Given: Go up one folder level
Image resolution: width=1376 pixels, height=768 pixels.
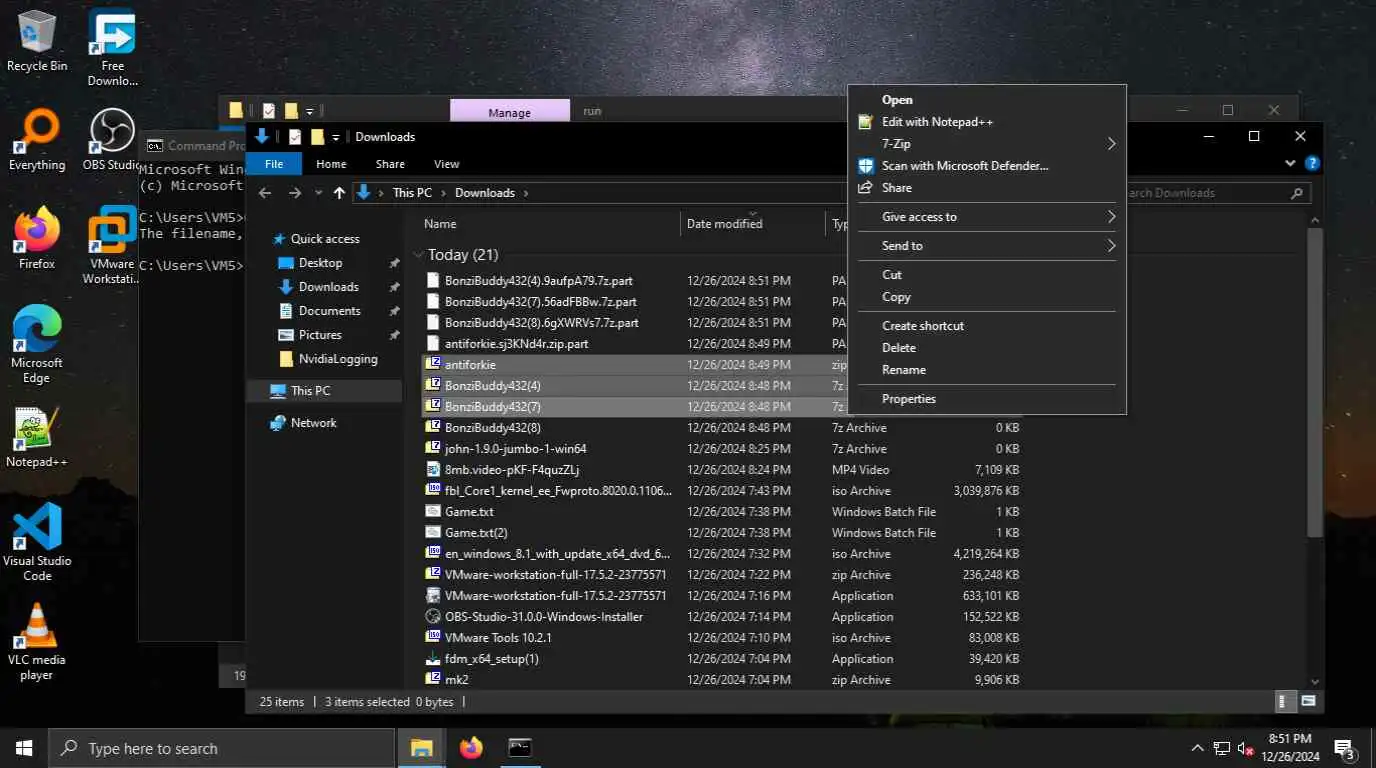Looking at the screenshot, I should 339,193.
